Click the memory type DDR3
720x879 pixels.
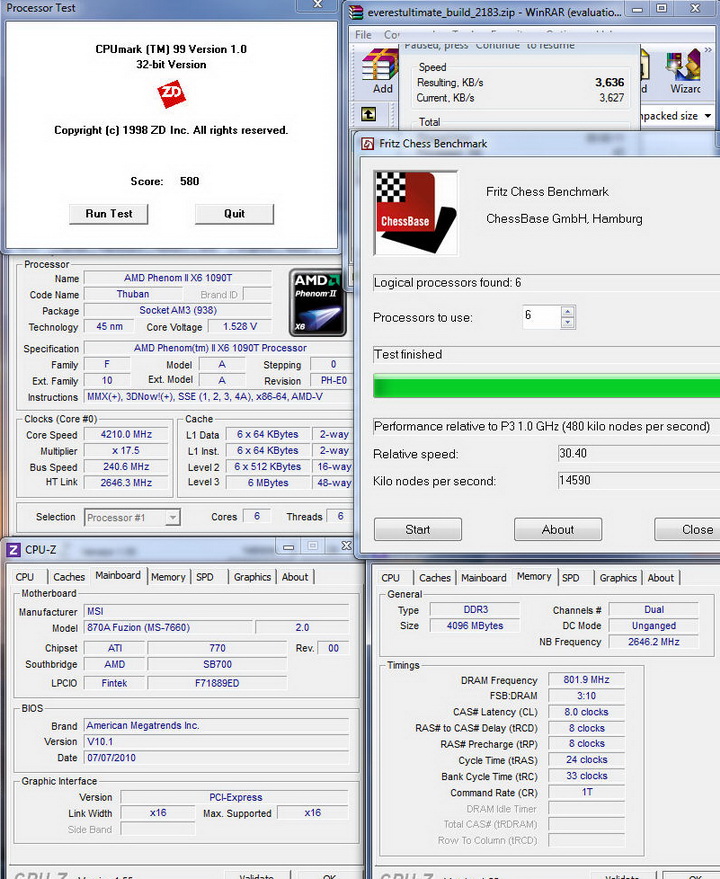(x=475, y=609)
